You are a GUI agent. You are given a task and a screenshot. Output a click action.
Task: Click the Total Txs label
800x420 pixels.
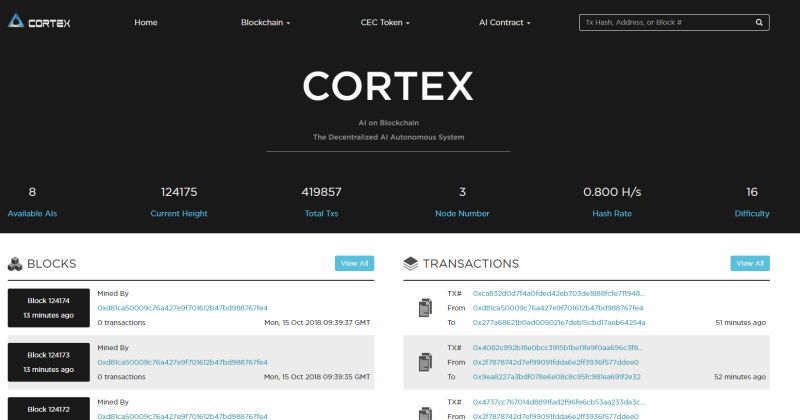321,213
